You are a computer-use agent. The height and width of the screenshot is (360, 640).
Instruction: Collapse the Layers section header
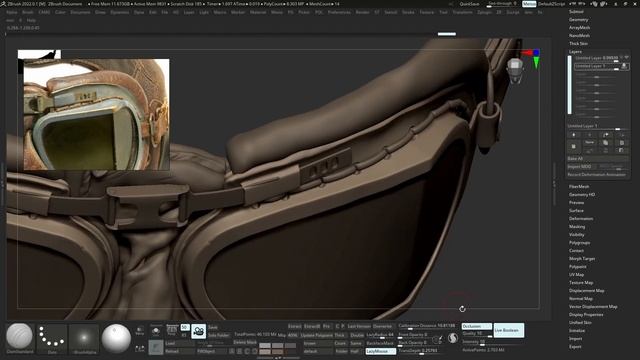(575, 52)
